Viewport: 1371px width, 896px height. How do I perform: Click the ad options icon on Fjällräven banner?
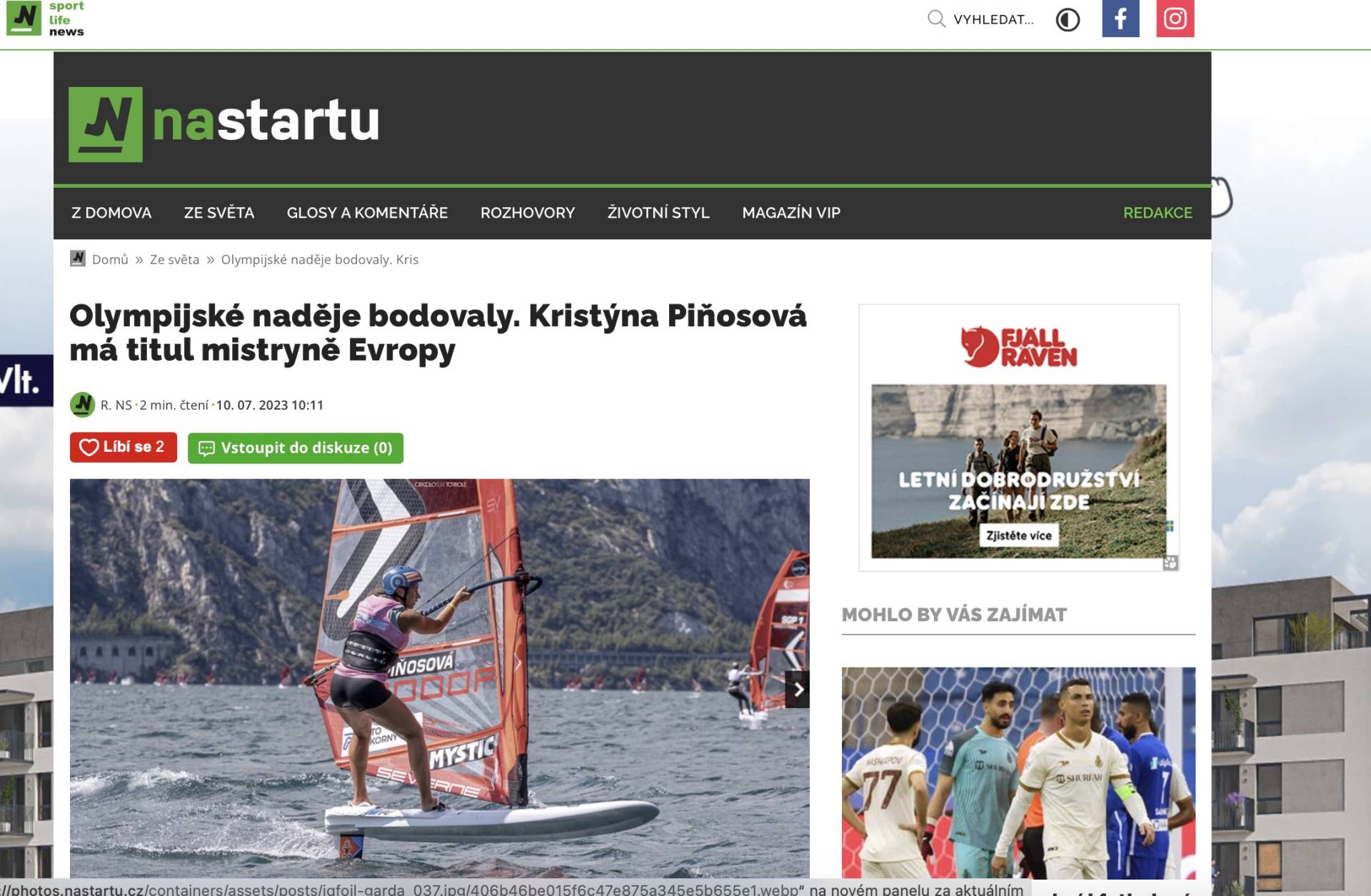click(1170, 563)
